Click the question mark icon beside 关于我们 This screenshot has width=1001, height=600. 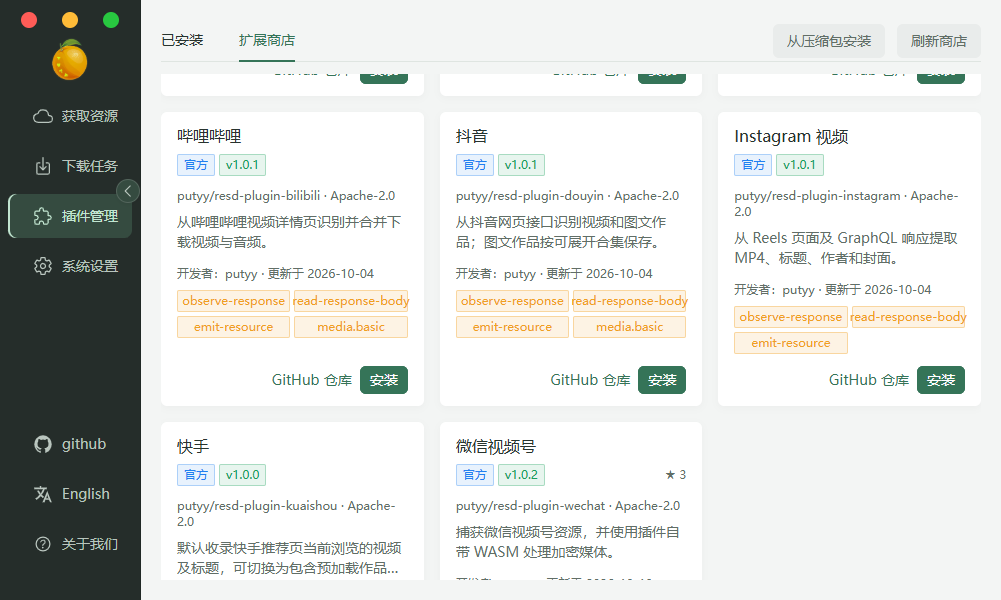click(x=43, y=544)
